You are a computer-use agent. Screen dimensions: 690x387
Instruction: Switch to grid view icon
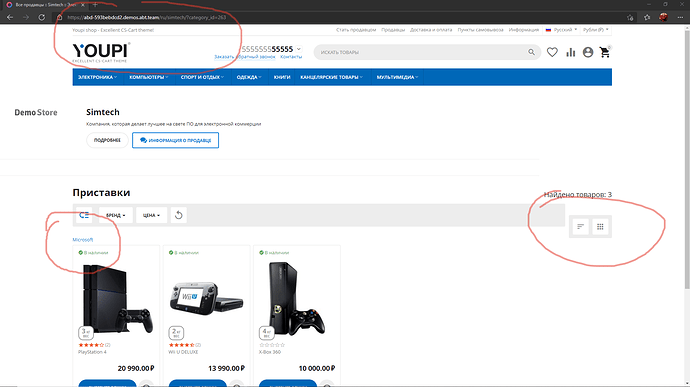pos(600,227)
